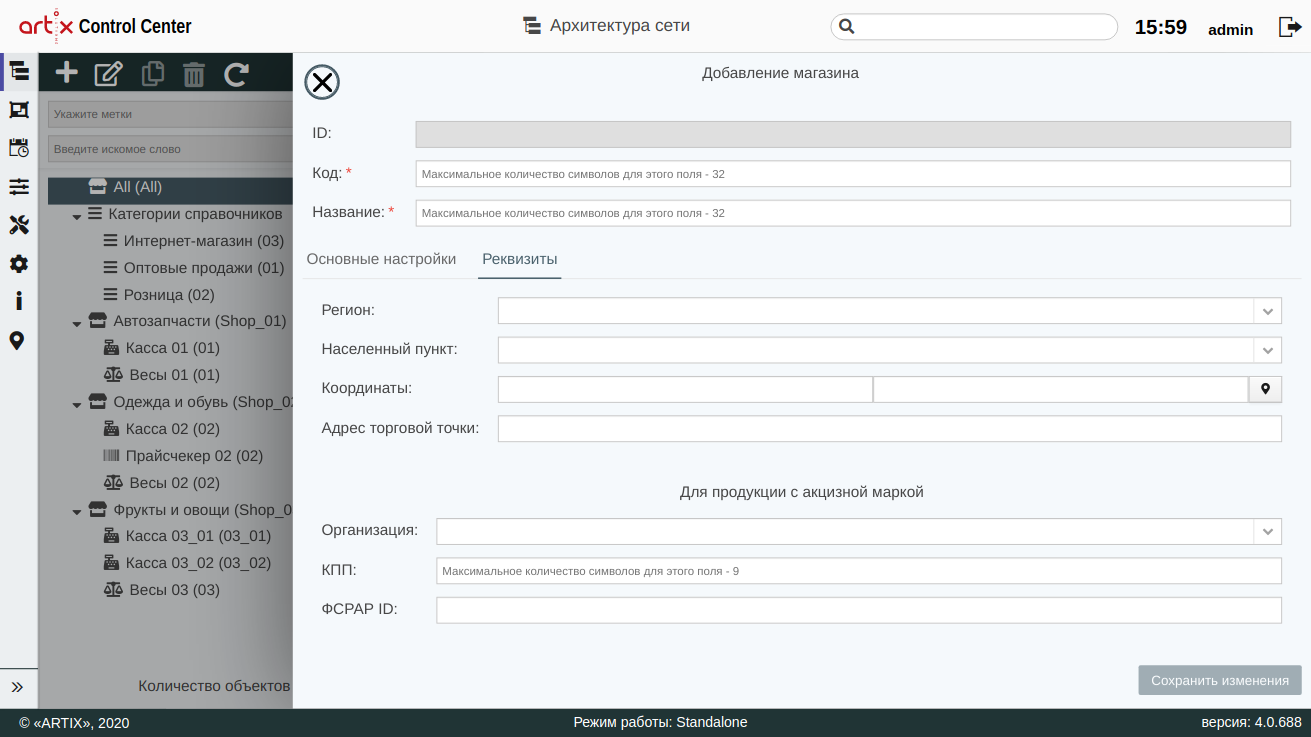Expand the sidebar with double chevron
The height and width of the screenshot is (737, 1311).
pyautogui.click(x=17, y=687)
